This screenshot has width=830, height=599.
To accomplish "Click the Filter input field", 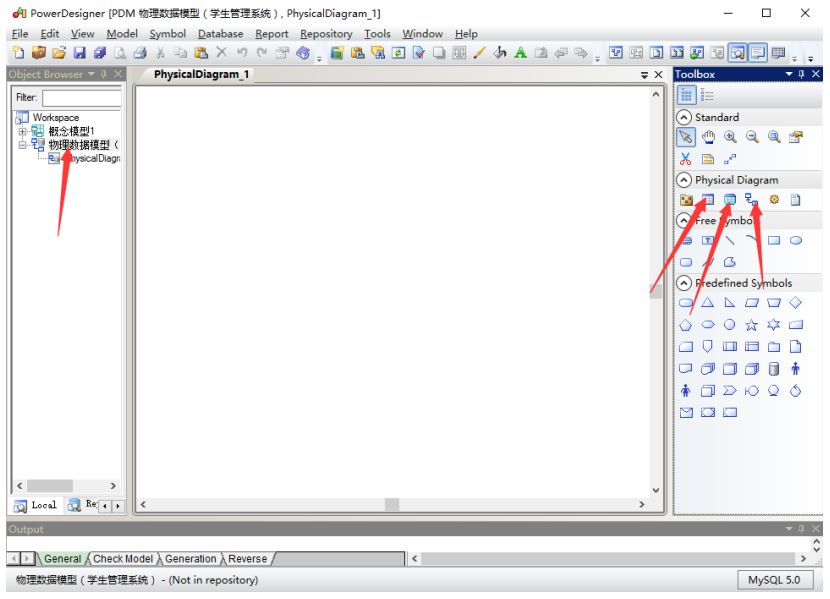I will (81, 98).
